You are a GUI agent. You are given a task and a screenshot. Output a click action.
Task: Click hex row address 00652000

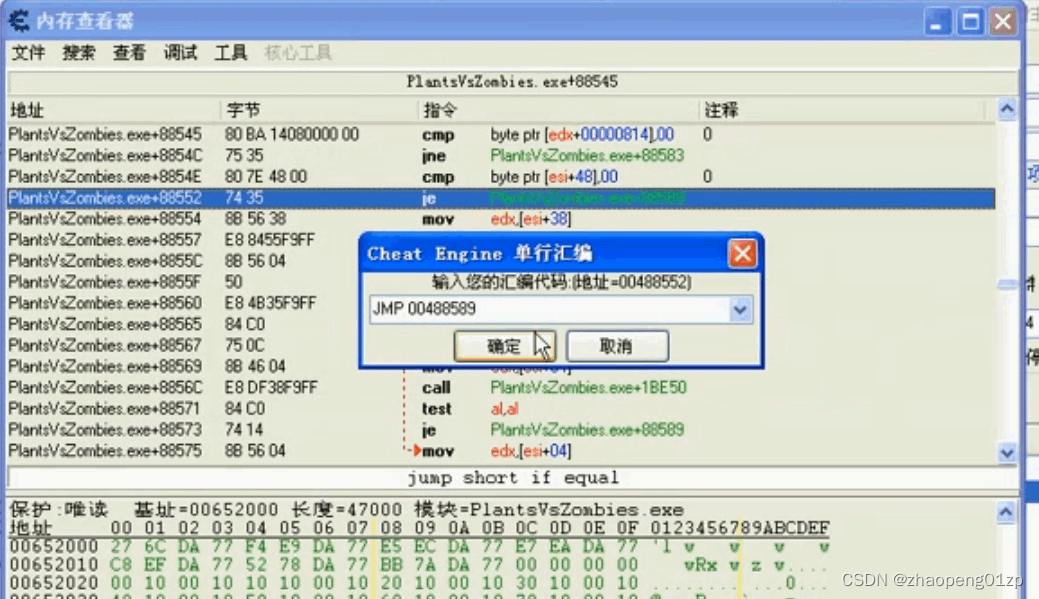pyautogui.click(x=54, y=547)
